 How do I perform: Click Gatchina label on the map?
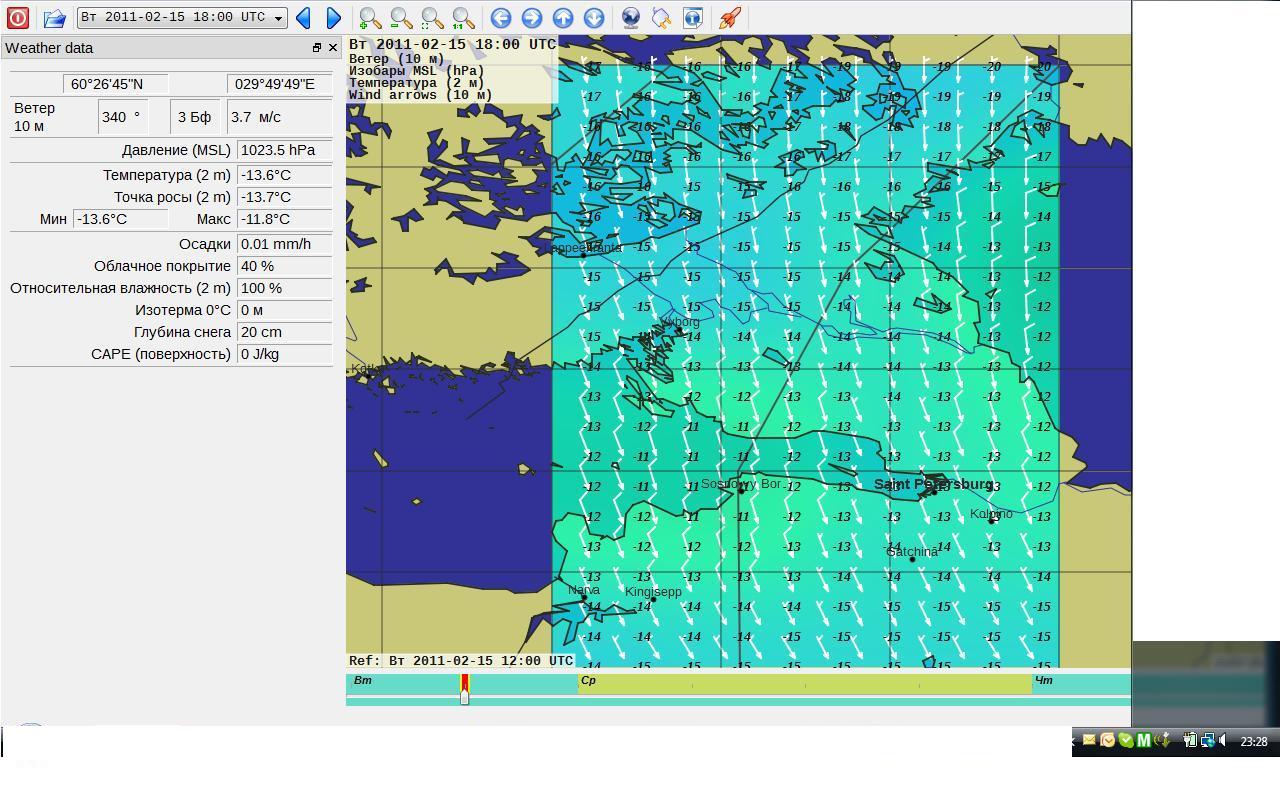click(x=912, y=551)
